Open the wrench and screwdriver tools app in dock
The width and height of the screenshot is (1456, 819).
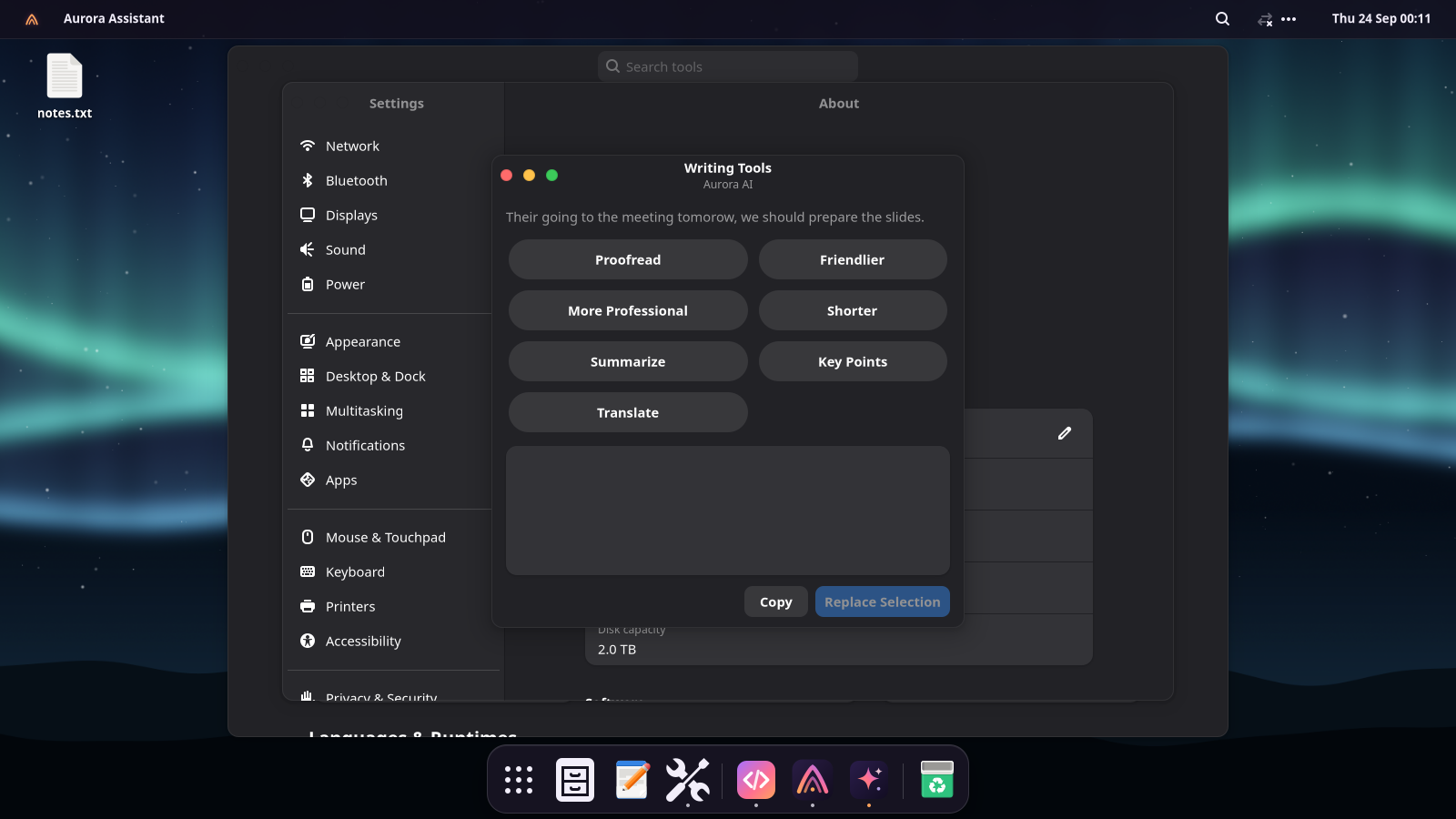688,780
